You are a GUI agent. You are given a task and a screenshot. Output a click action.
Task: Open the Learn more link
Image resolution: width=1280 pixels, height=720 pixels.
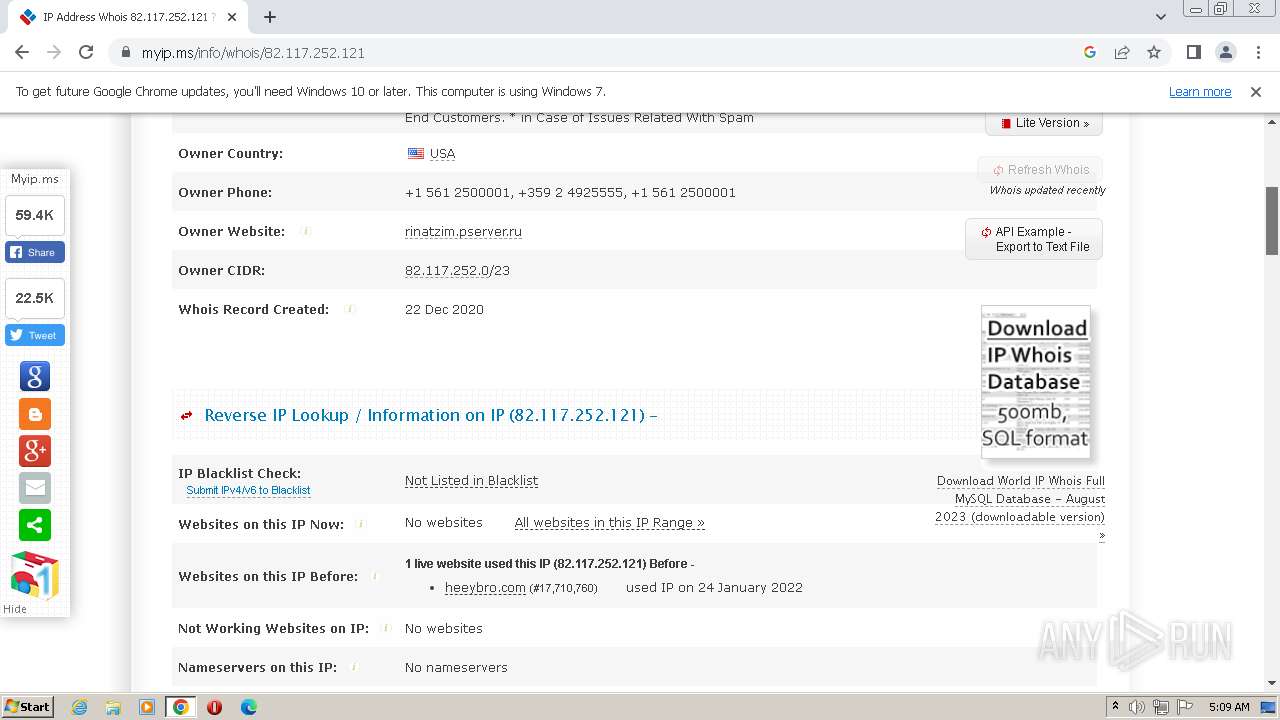pos(1200,91)
